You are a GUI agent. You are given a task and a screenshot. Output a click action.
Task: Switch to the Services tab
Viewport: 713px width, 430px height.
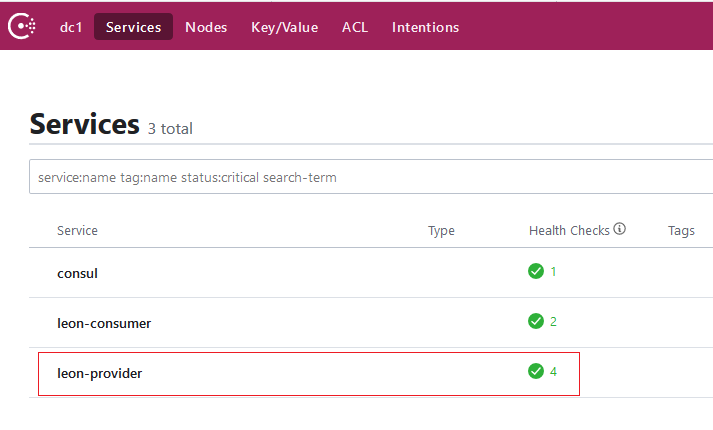[x=133, y=27]
